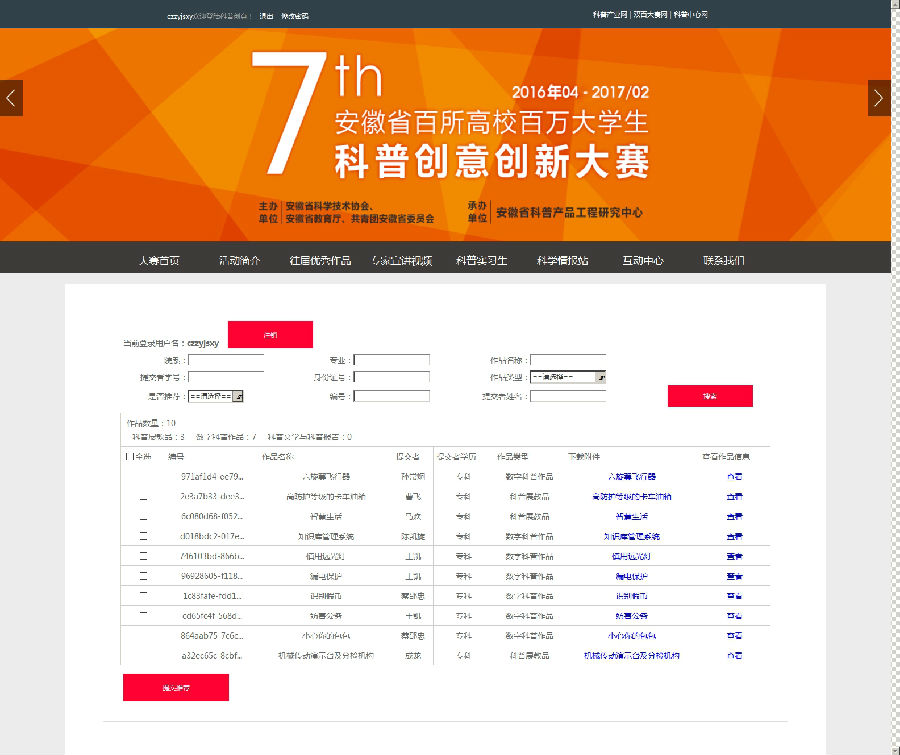Advance to next banner slide arrow
The height and width of the screenshot is (755, 900).
pyautogui.click(x=878, y=98)
